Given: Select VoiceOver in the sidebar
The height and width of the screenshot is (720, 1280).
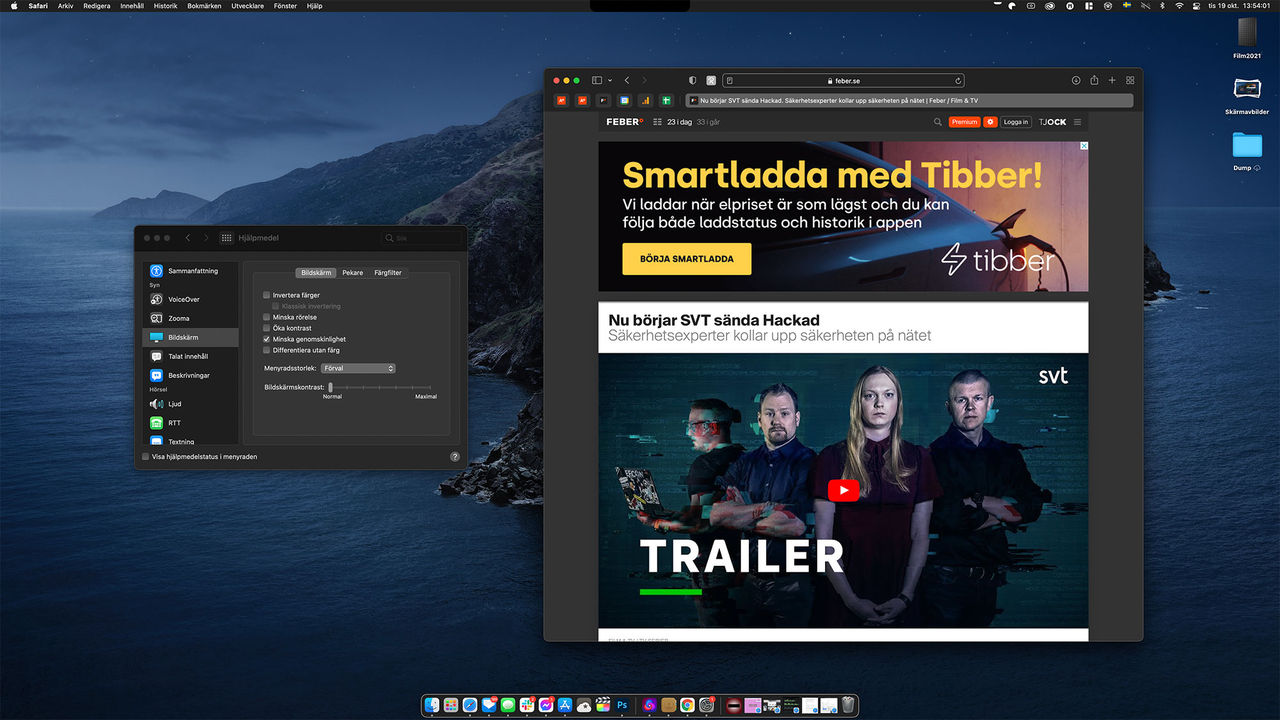Looking at the screenshot, I should click(x=190, y=299).
